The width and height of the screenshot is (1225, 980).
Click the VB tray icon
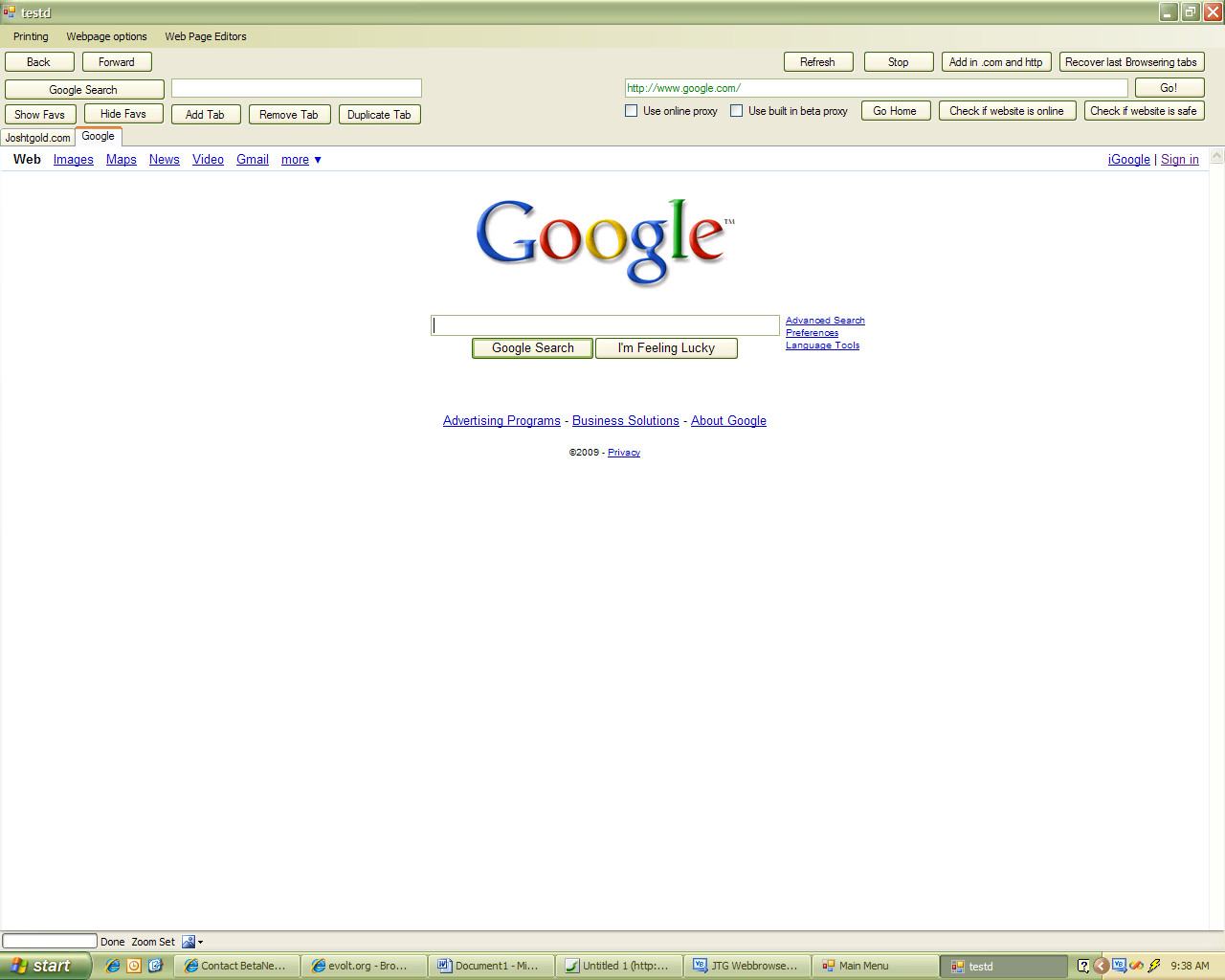(x=1119, y=966)
